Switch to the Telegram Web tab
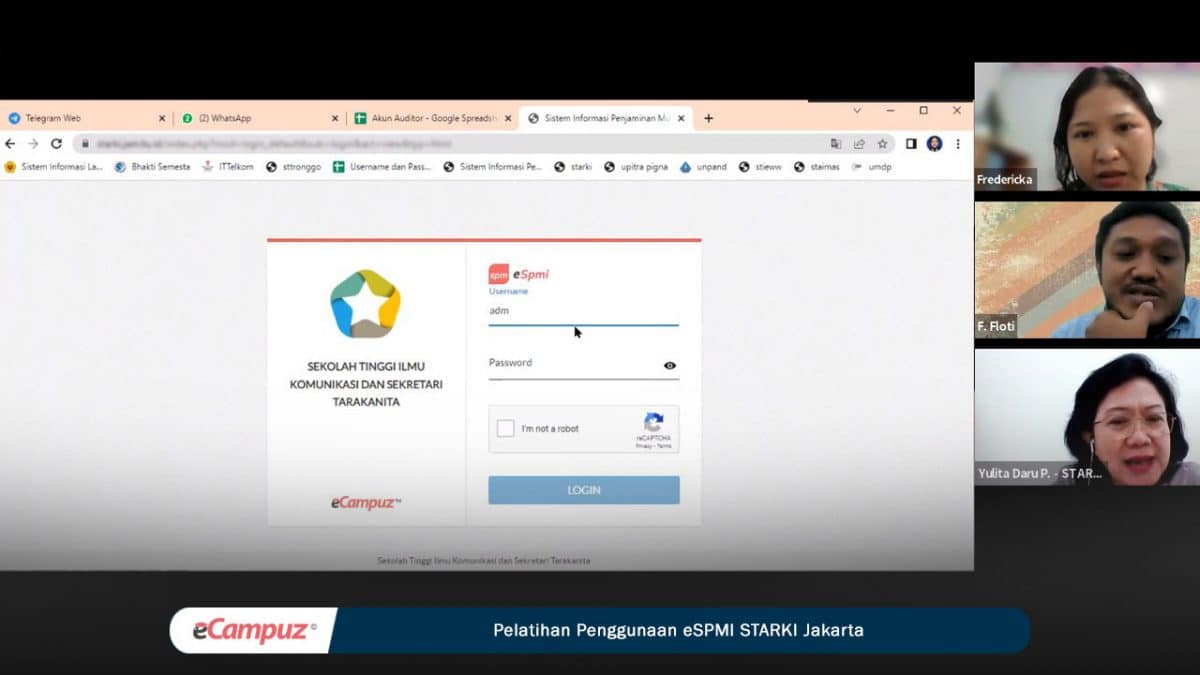The image size is (1200, 675). [x=86, y=118]
